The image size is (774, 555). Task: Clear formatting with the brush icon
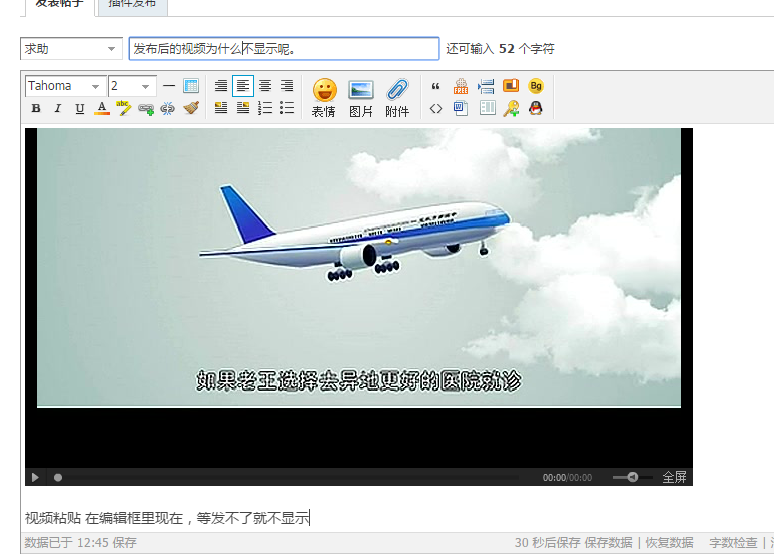(x=191, y=108)
